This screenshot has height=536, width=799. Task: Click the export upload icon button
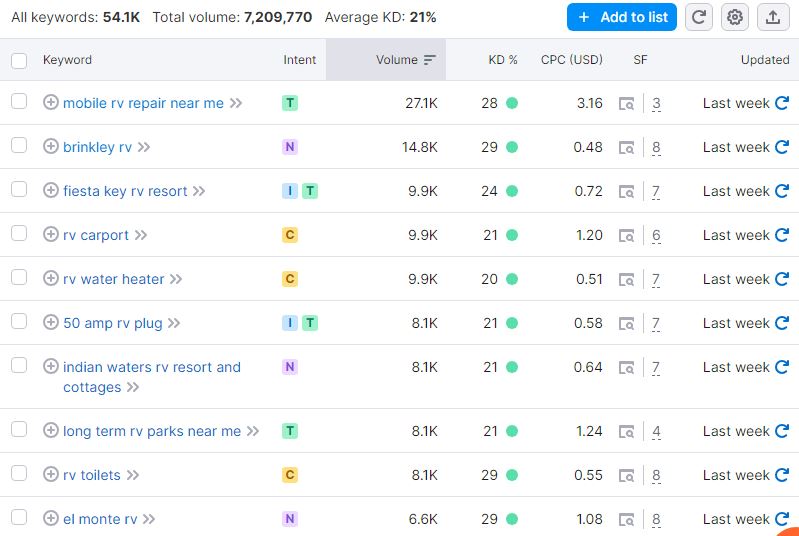[x=773, y=17]
